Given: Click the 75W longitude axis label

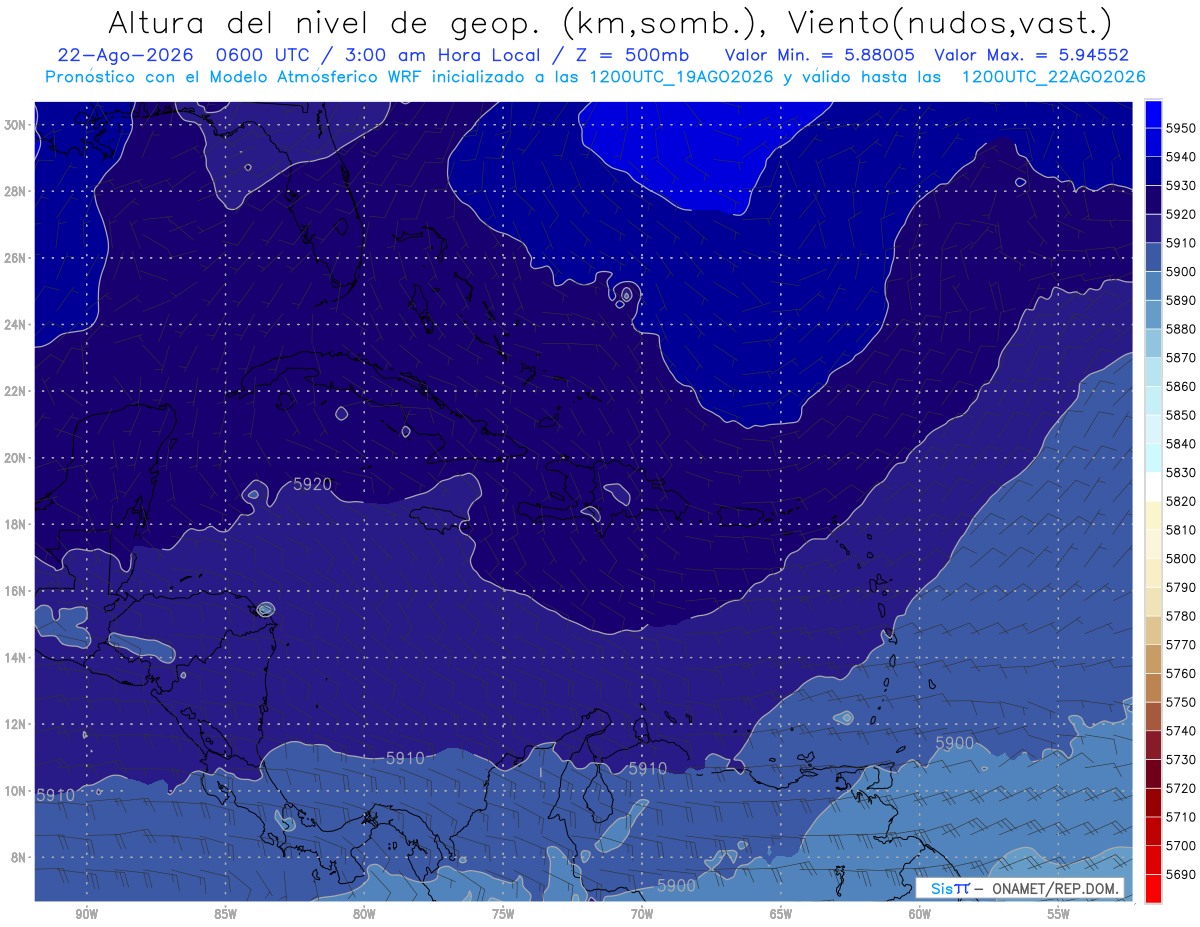Looking at the screenshot, I should tap(503, 912).
